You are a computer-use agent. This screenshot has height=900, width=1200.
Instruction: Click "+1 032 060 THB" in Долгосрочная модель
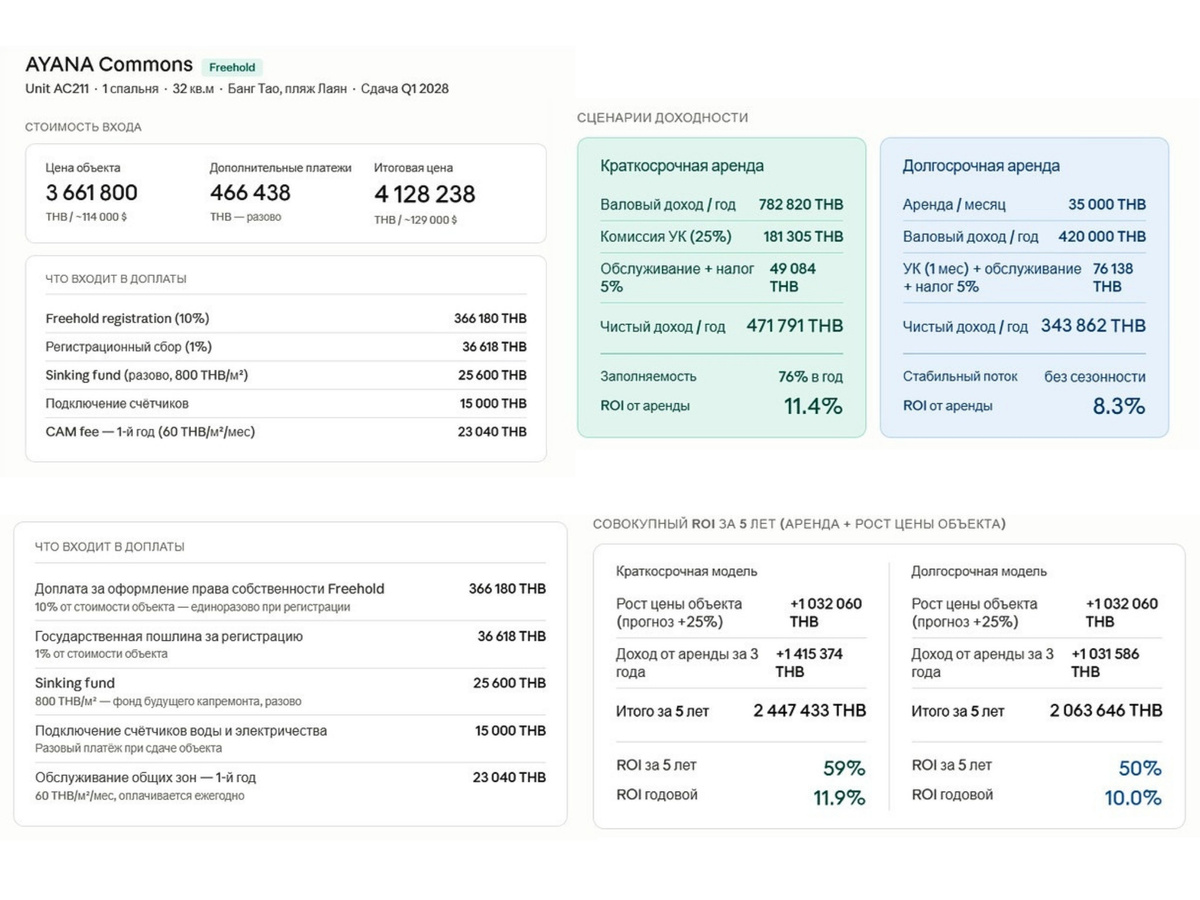tap(1122, 613)
